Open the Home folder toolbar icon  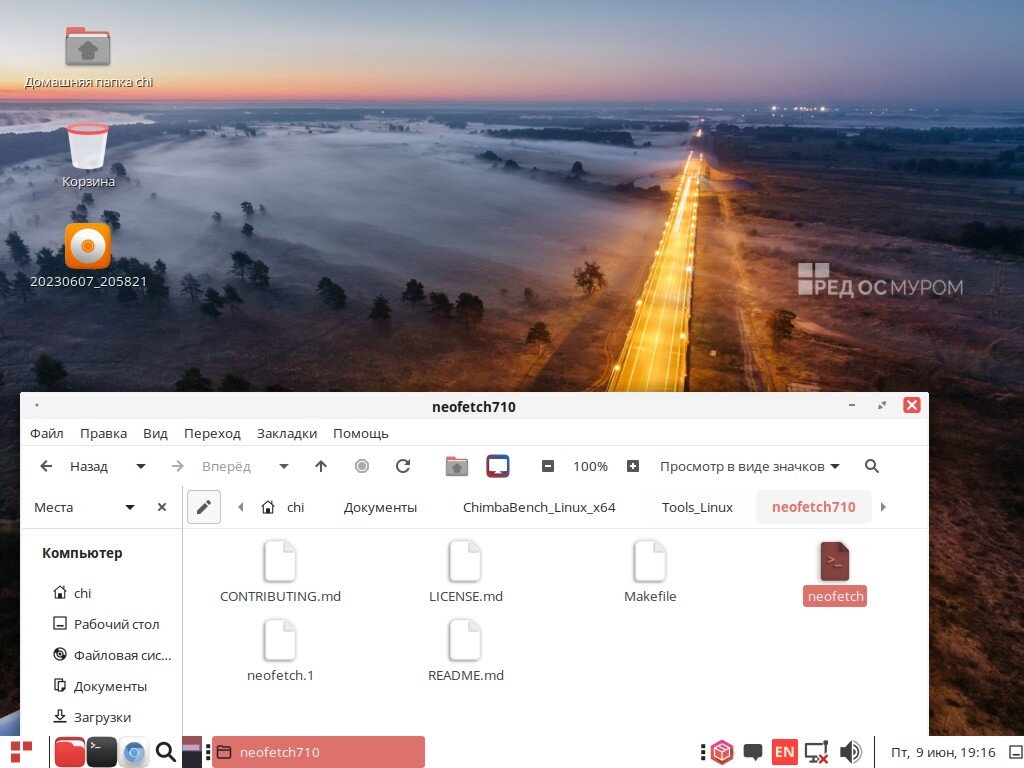456,466
